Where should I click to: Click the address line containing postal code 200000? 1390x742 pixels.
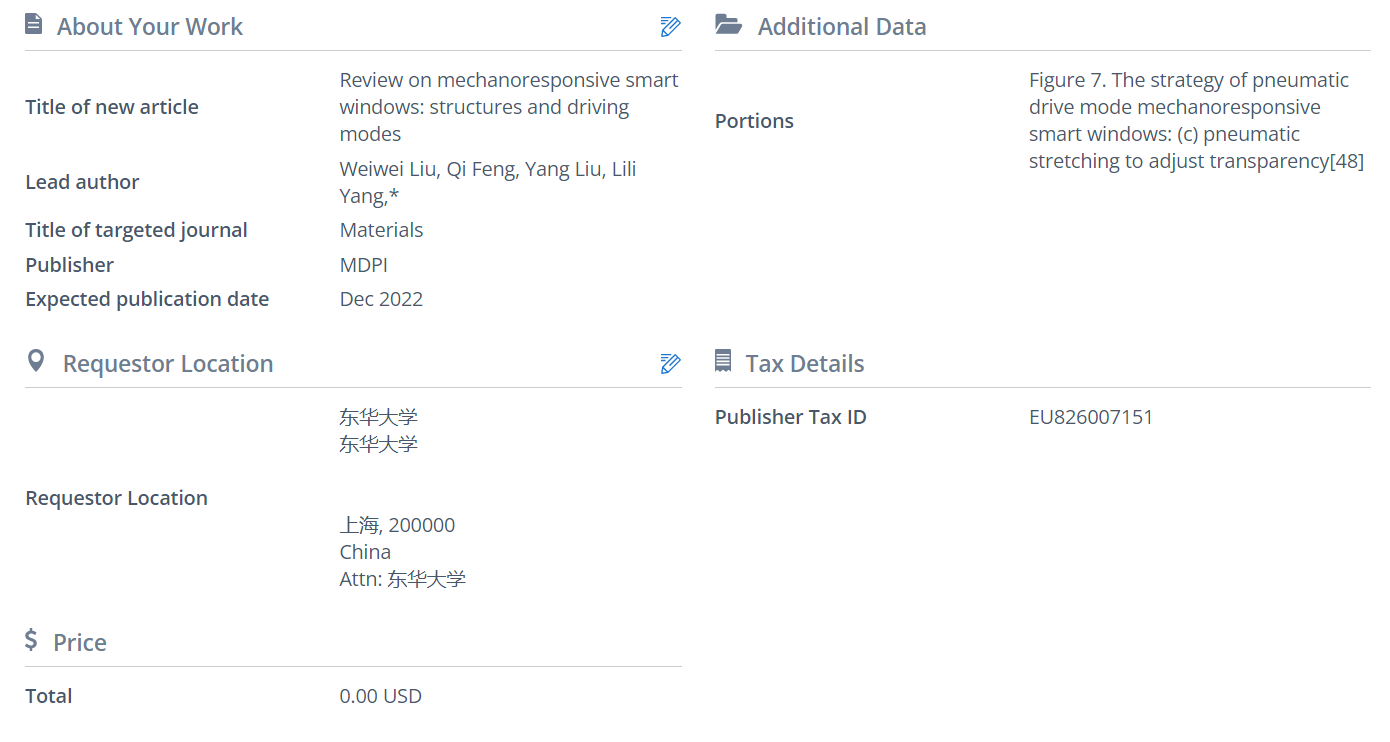pos(397,525)
